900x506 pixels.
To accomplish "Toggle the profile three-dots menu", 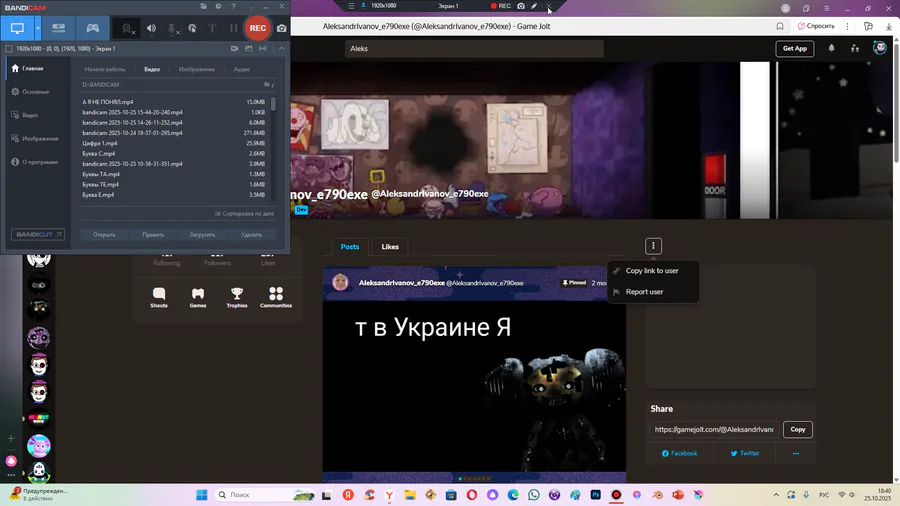I will [653, 246].
